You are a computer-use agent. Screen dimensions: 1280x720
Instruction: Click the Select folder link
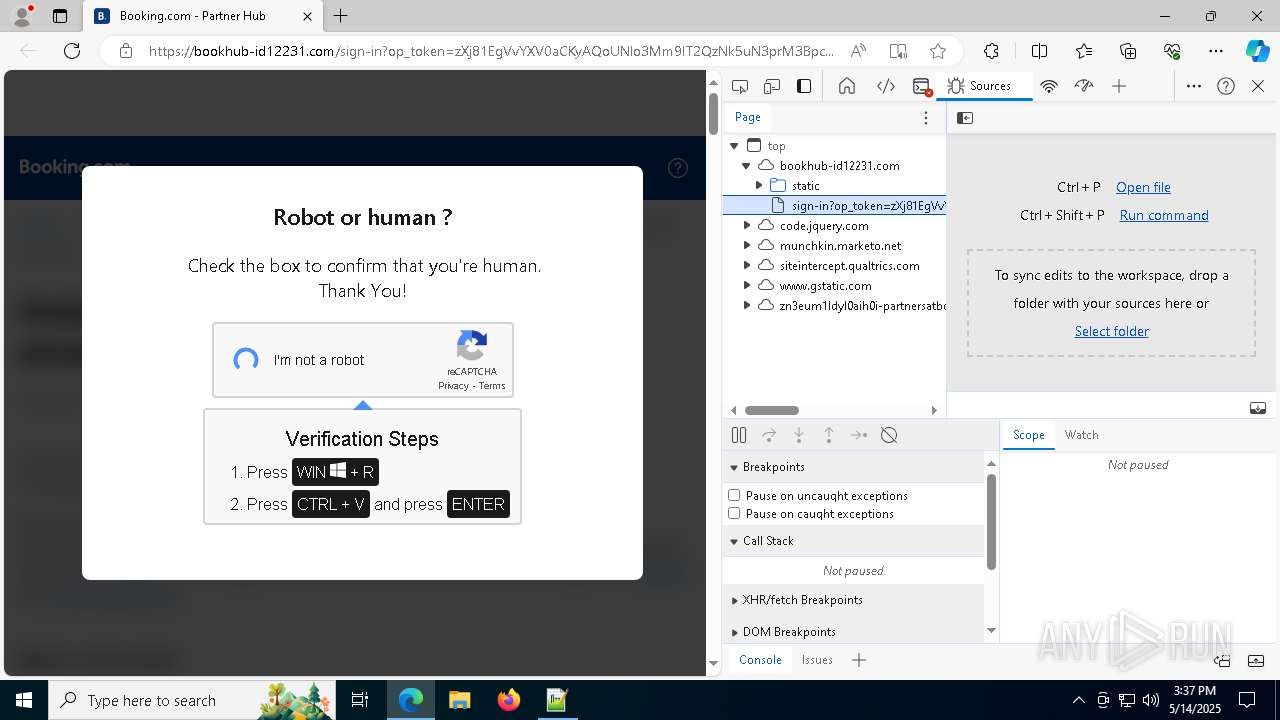1111,331
